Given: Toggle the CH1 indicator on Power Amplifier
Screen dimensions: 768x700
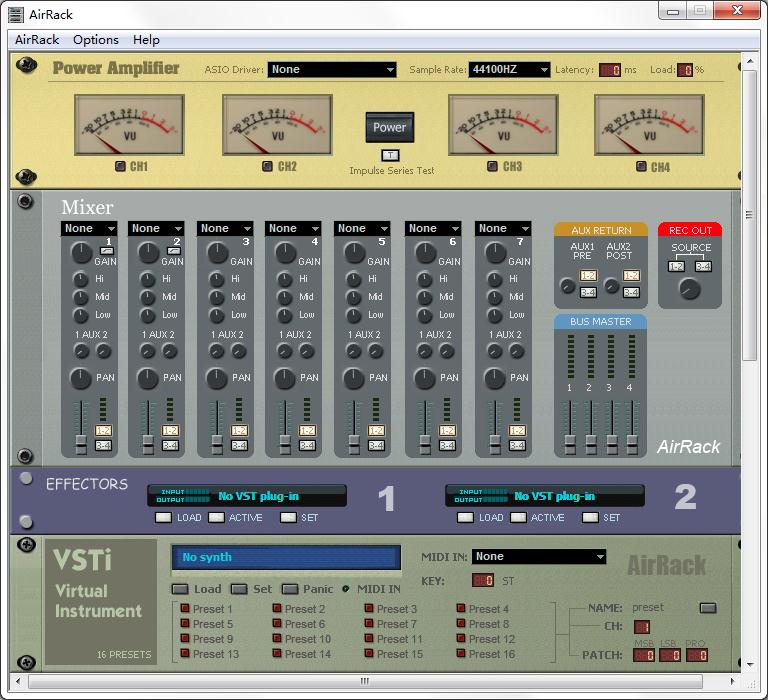Looking at the screenshot, I should 120,167.
